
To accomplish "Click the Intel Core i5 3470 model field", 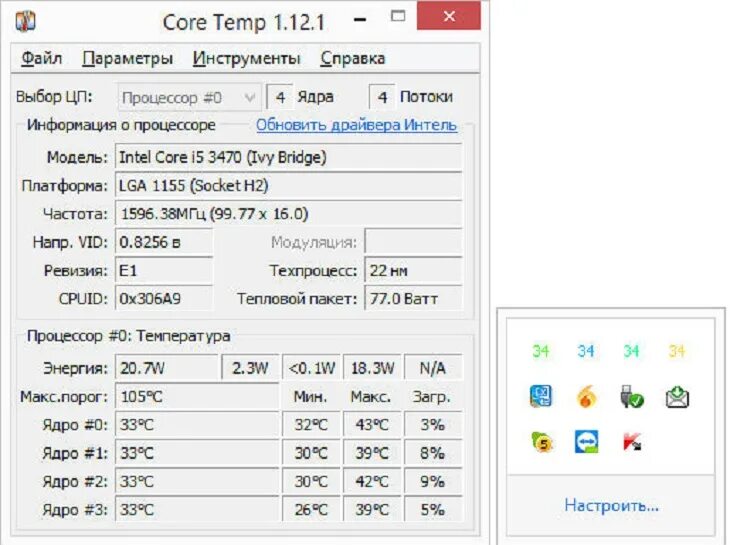I will (x=289, y=157).
